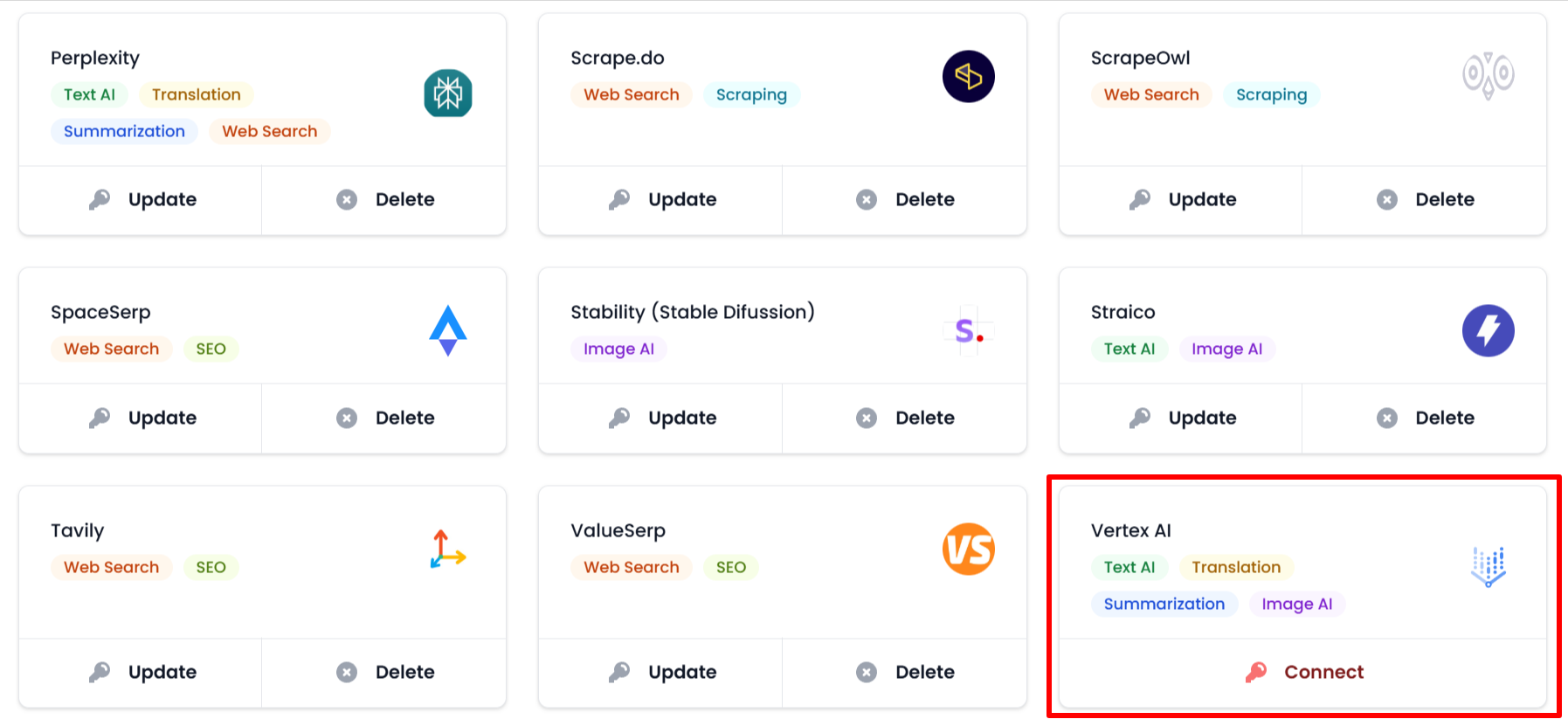Click the Scrape.do logo icon
1568x726 pixels.
(x=968, y=77)
